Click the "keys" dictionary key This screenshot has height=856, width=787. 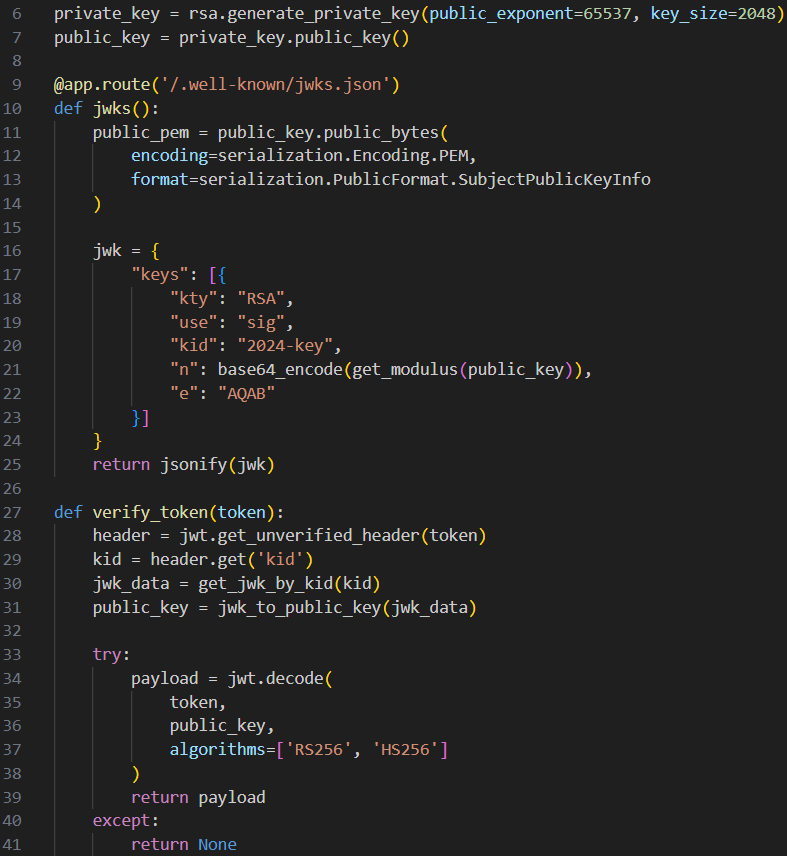(x=160, y=275)
